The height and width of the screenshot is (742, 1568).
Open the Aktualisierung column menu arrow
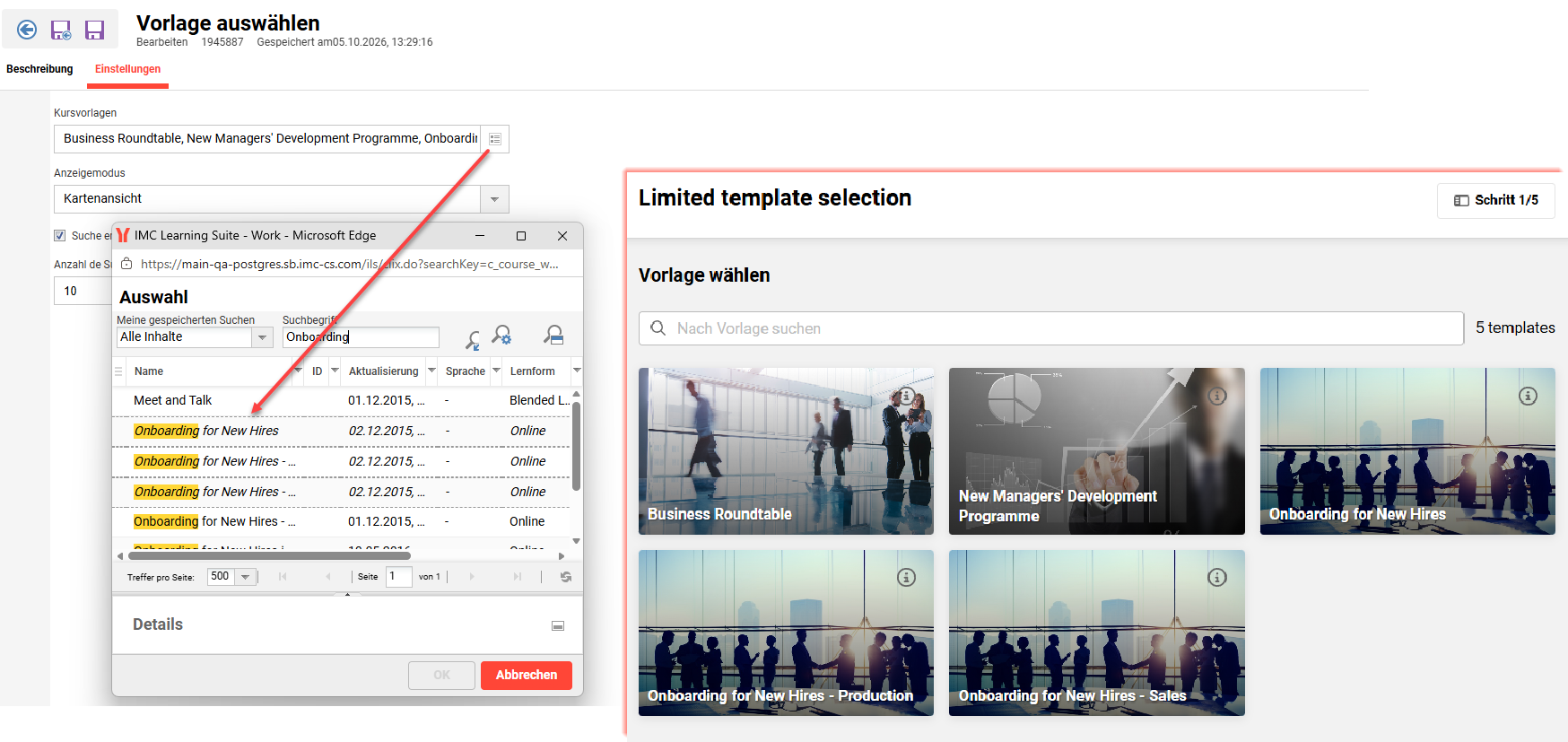[x=431, y=371]
